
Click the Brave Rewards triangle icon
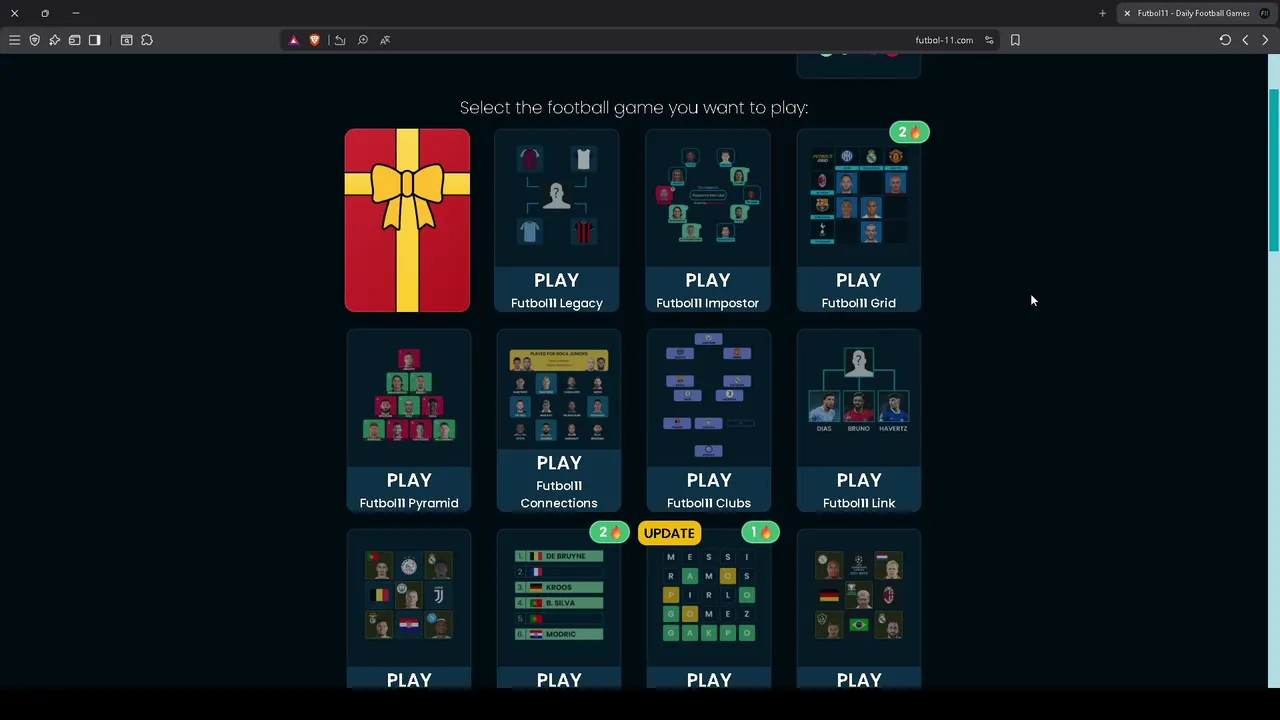click(293, 40)
